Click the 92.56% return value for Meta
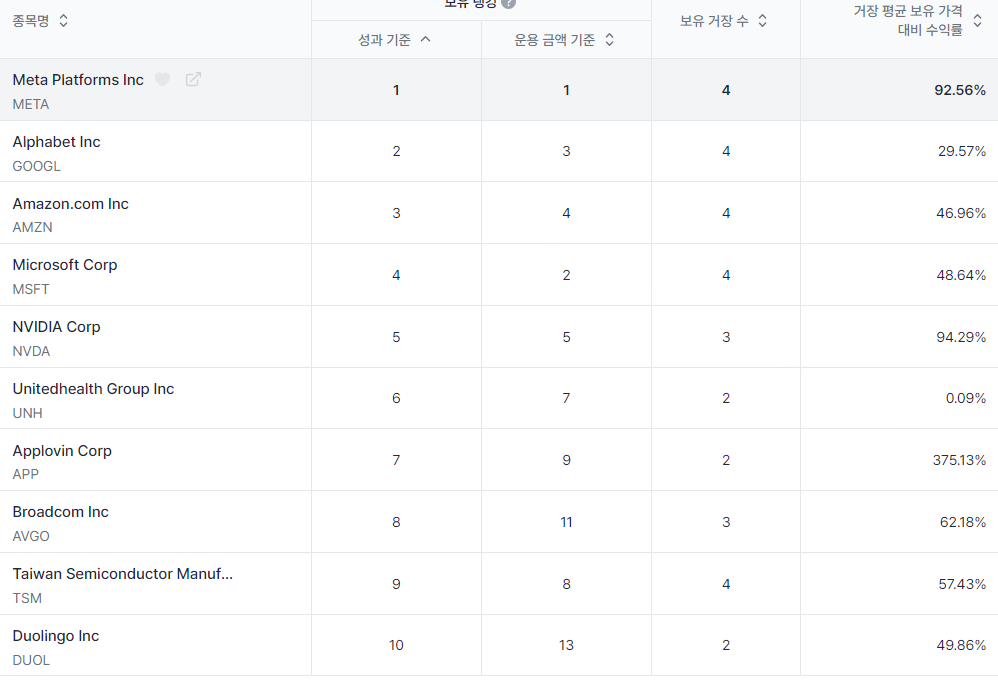Screen dimensions: 998x691 [960, 90]
